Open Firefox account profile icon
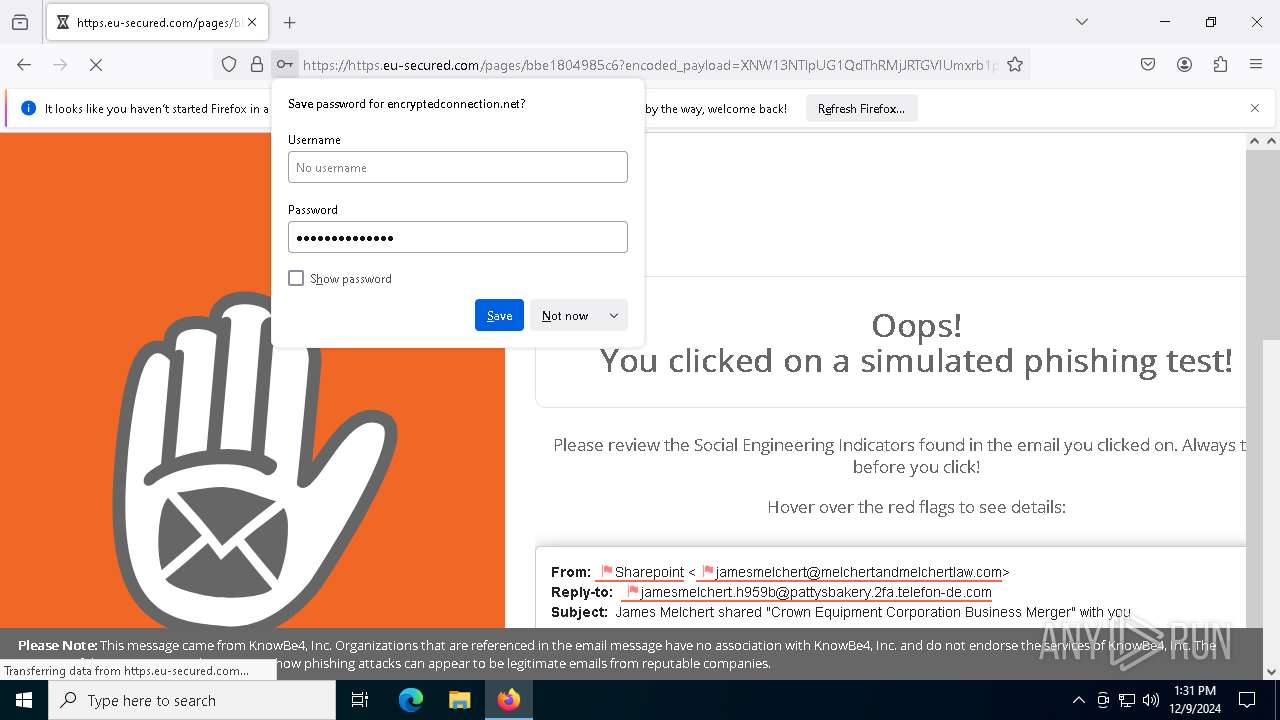 1184,65
